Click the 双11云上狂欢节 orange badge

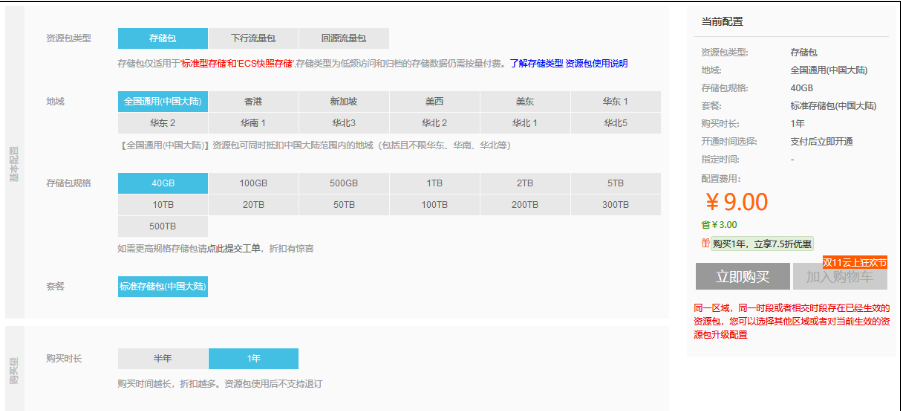click(x=854, y=262)
